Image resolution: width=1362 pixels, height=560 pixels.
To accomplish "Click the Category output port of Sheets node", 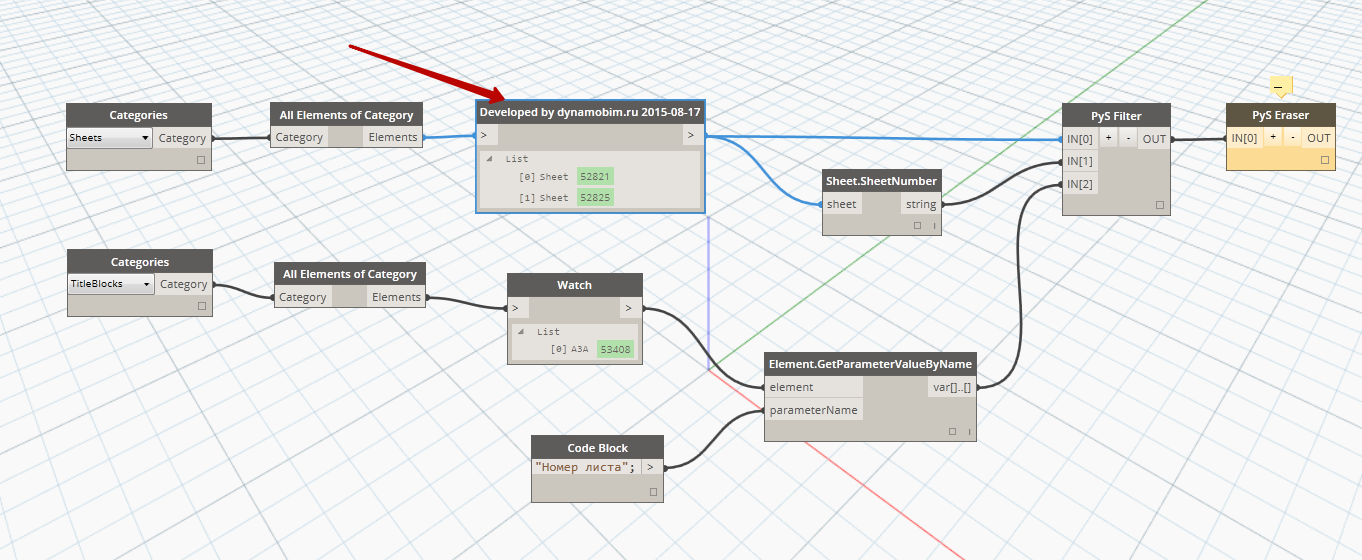I will point(183,138).
